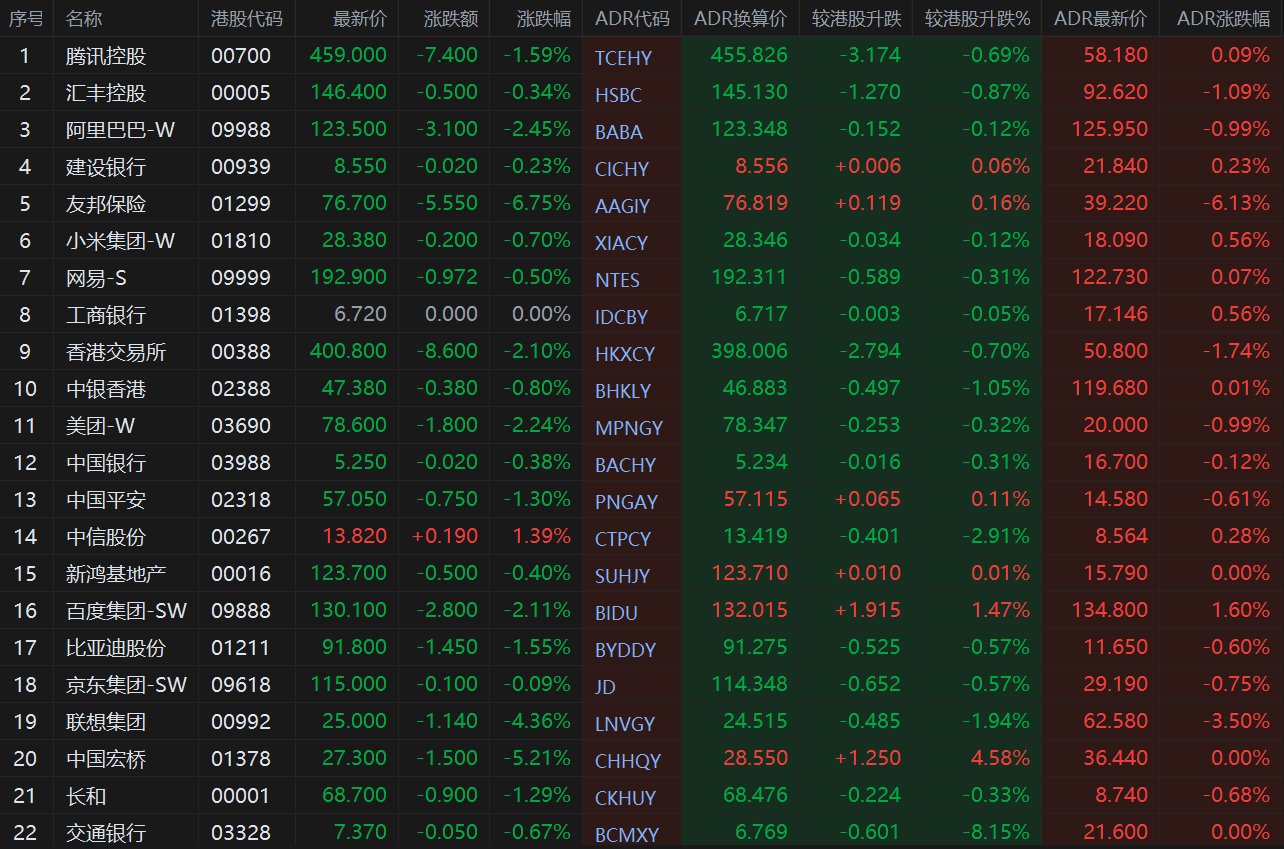Click the XIACY ADR code
The height and width of the screenshot is (849, 1284).
[x=621, y=243]
